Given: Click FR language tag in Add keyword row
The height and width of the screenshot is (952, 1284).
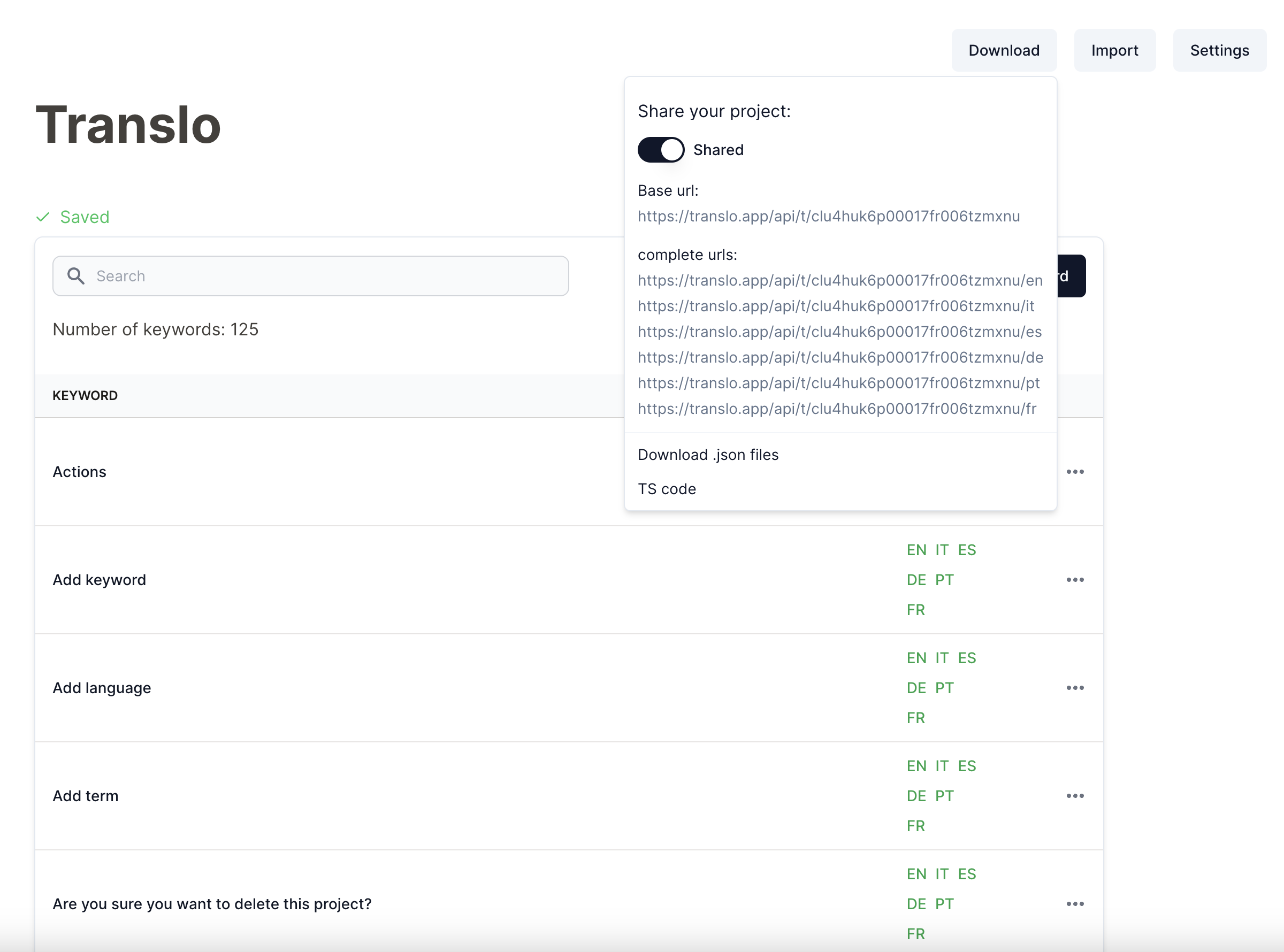Looking at the screenshot, I should [x=916, y=610].
